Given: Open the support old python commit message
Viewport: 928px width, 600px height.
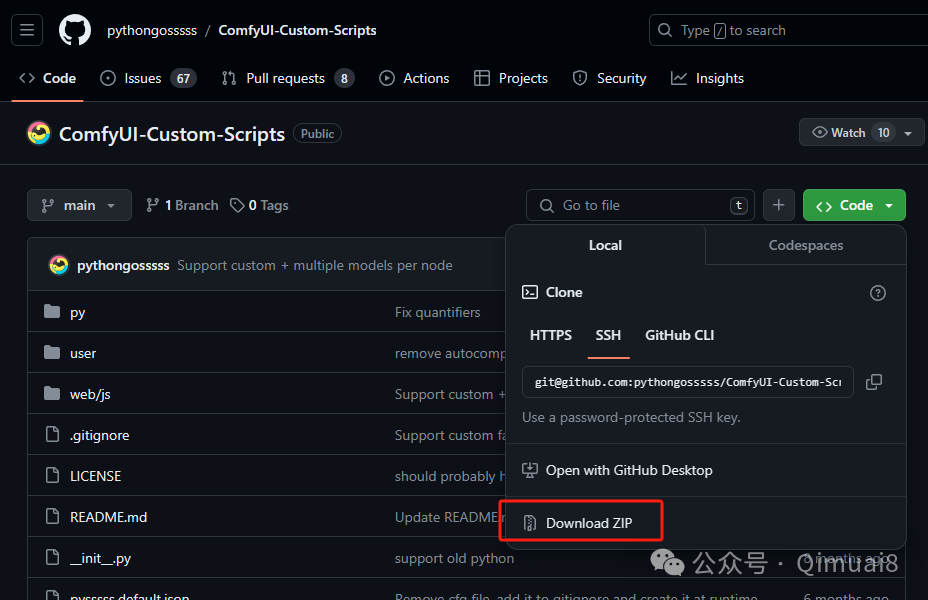Looking at the screenshot, I should click(x=455, y=558).
